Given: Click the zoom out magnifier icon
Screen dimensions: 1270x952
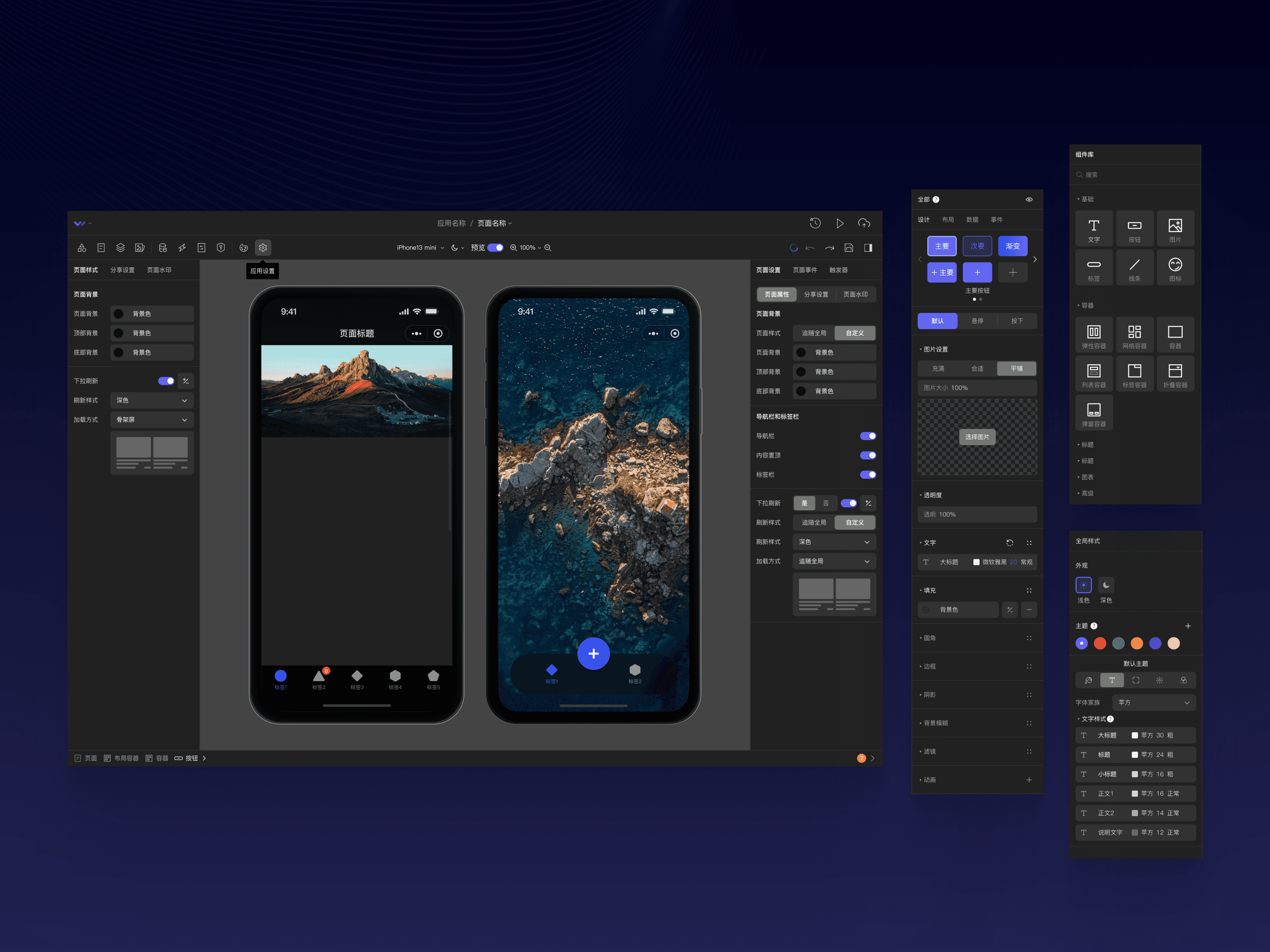Looking at the screenshot, I should click(x=548, y=248).
